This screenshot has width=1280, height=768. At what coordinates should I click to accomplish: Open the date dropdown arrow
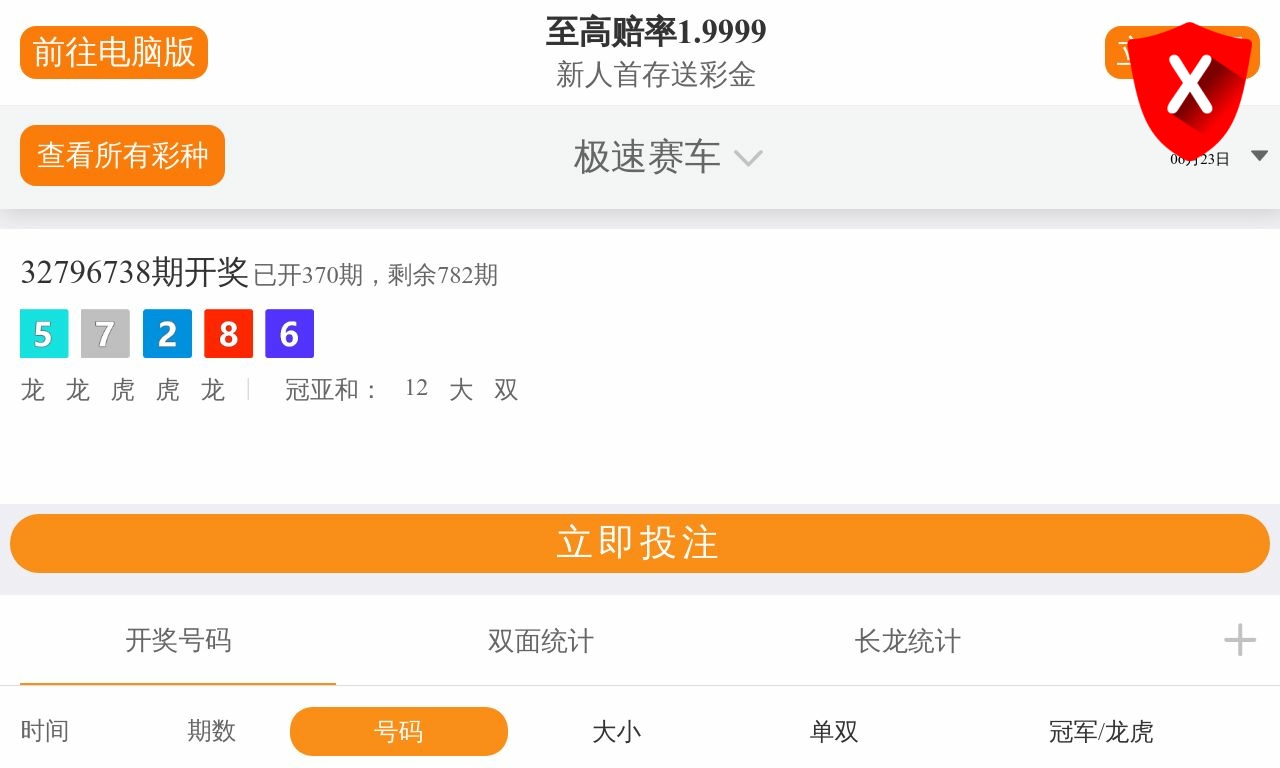(1260, 156)
